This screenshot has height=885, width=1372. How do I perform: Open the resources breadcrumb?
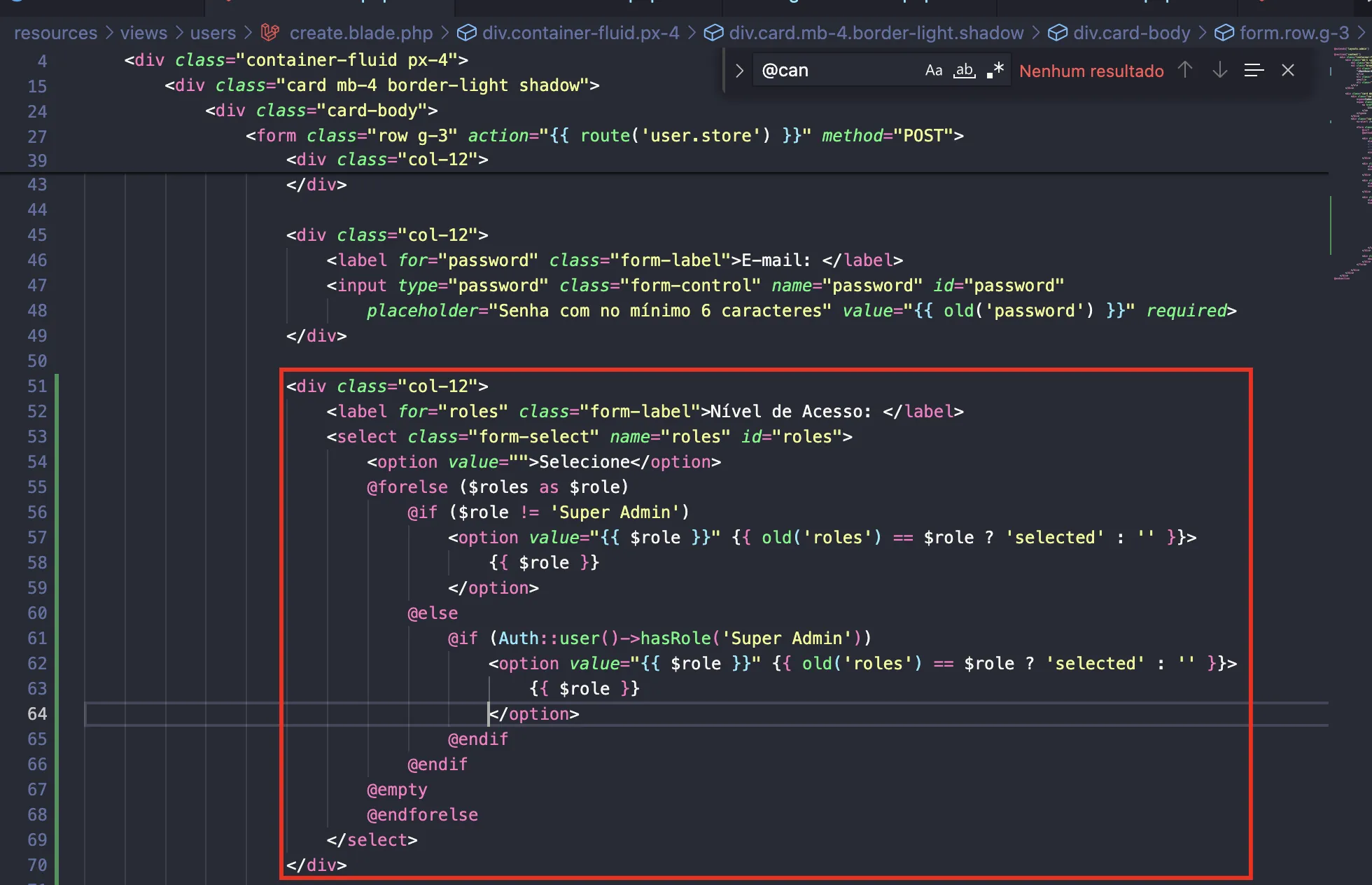click(x=55, y=33)
